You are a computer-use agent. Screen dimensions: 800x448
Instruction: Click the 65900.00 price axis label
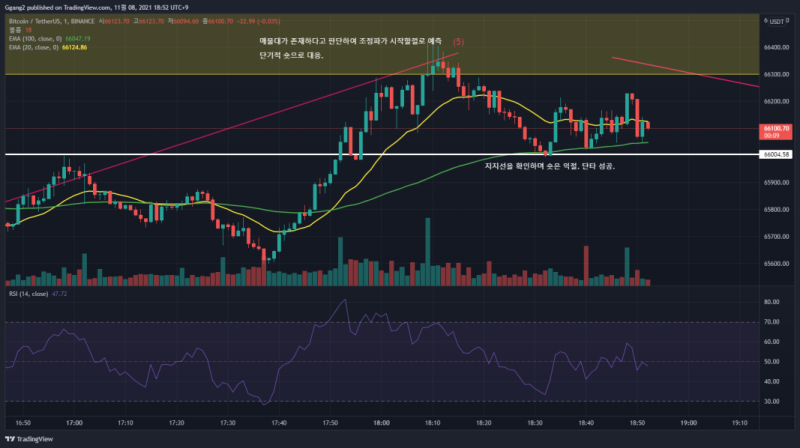(776, 183)
